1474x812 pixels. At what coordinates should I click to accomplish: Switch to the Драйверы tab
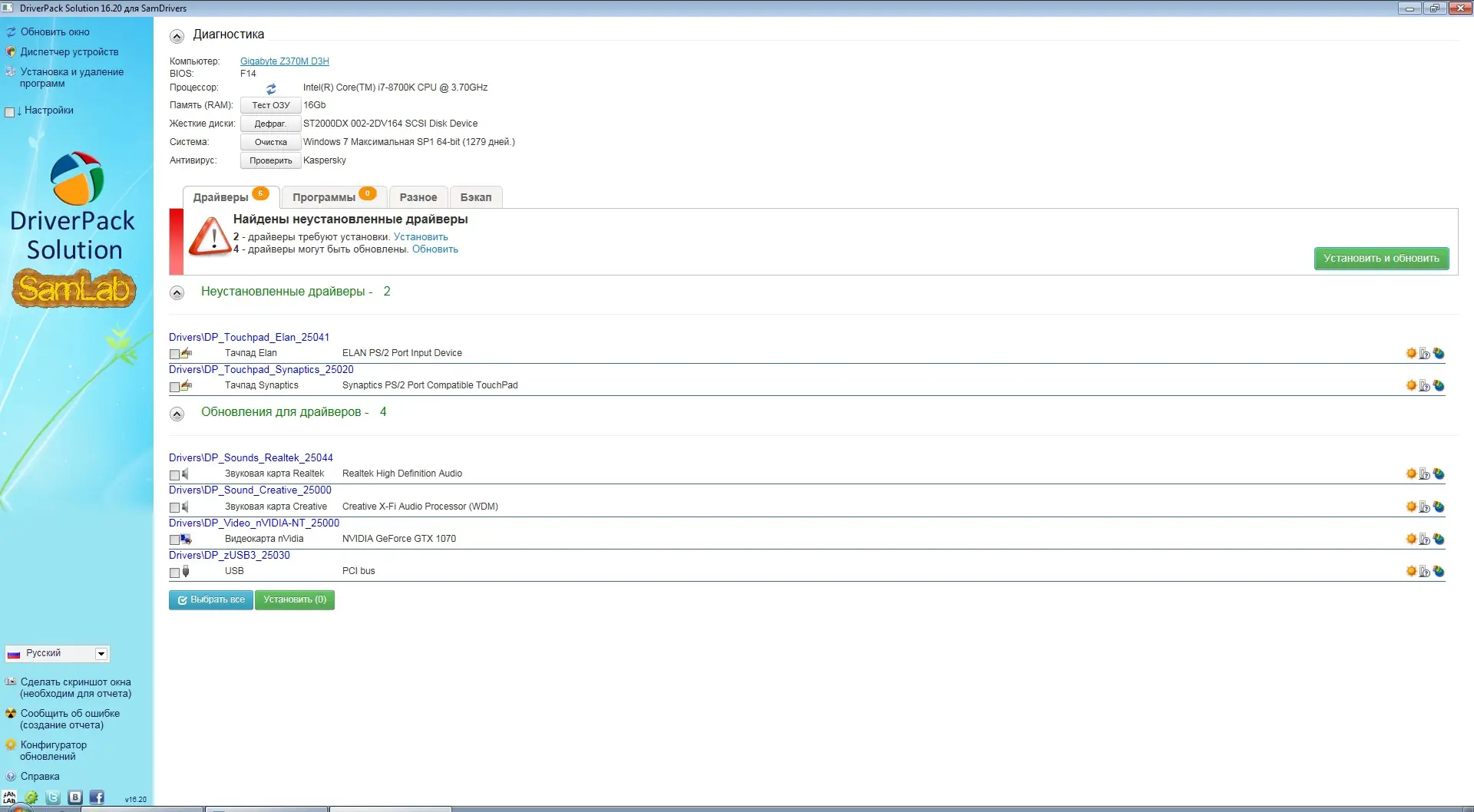(230, 197)
